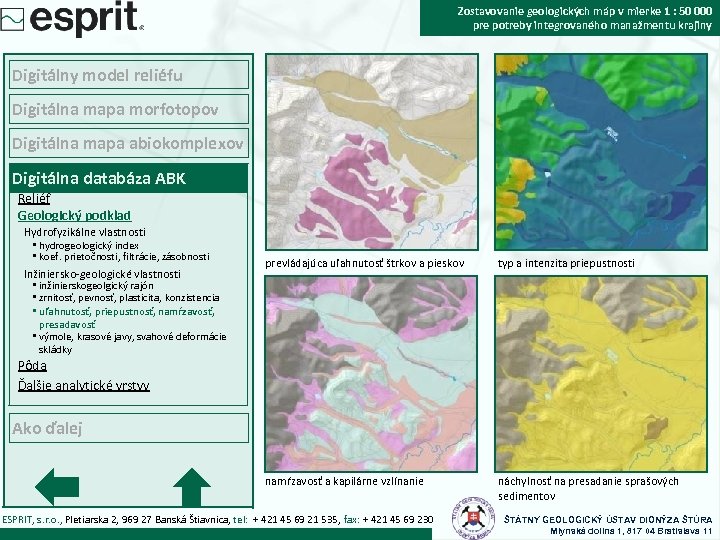The width and height of the screenshot is (720, 540).
Task: Follow the Ďalšie analytické vrstvy link
Action: tap(84, 385)
